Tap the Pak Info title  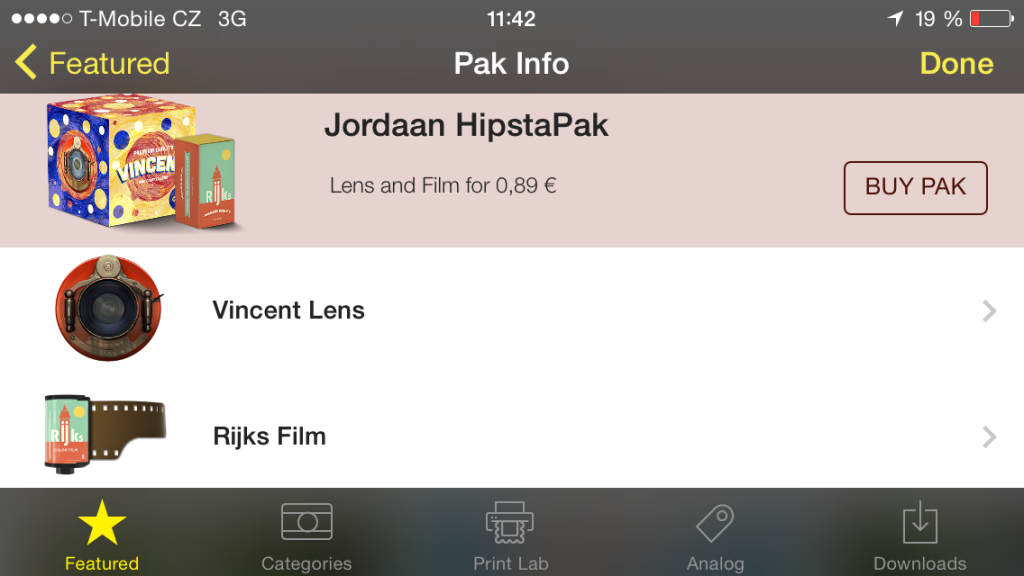click(x=511, y=63)
